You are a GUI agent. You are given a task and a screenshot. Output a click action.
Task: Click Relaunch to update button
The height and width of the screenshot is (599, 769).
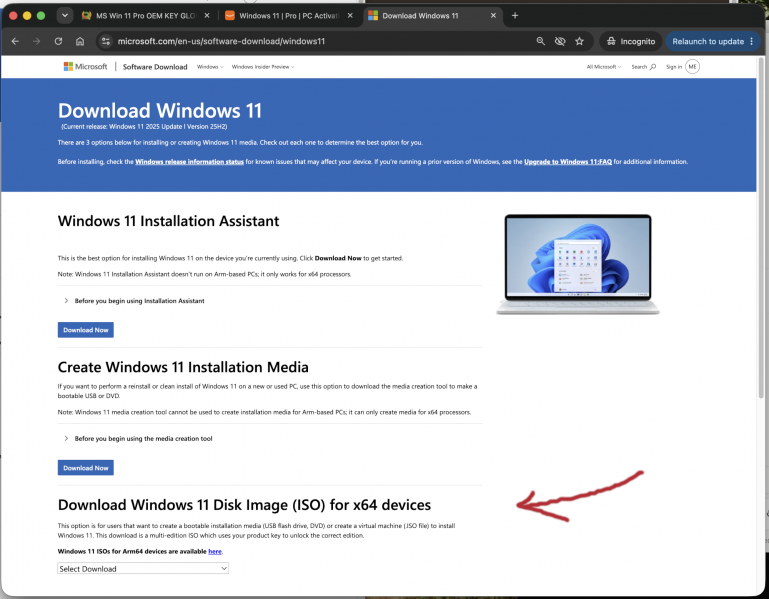point(713,42)
